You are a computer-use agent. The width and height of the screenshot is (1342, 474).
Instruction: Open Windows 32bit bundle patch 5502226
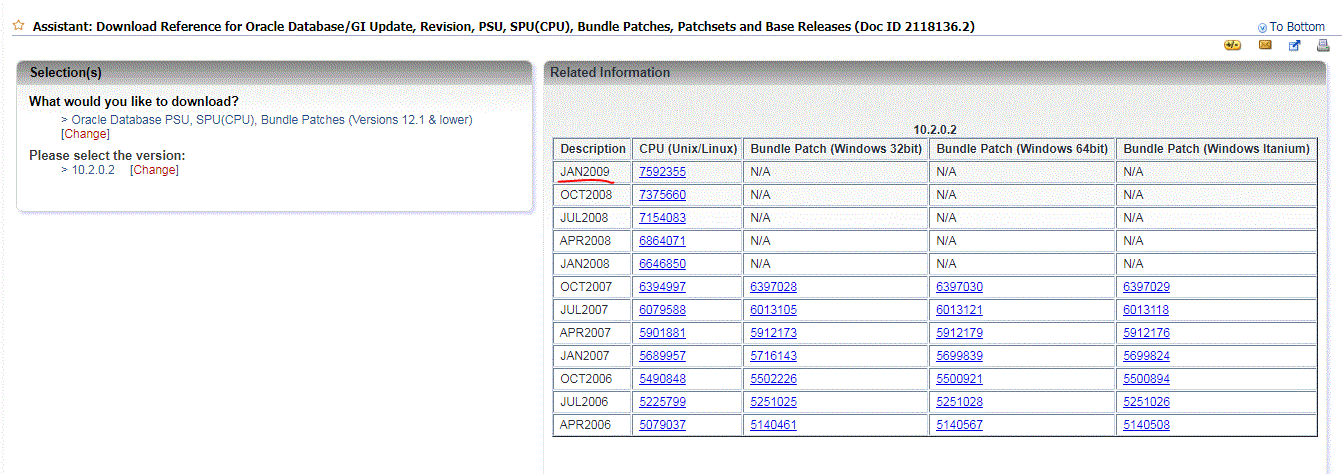773,379
